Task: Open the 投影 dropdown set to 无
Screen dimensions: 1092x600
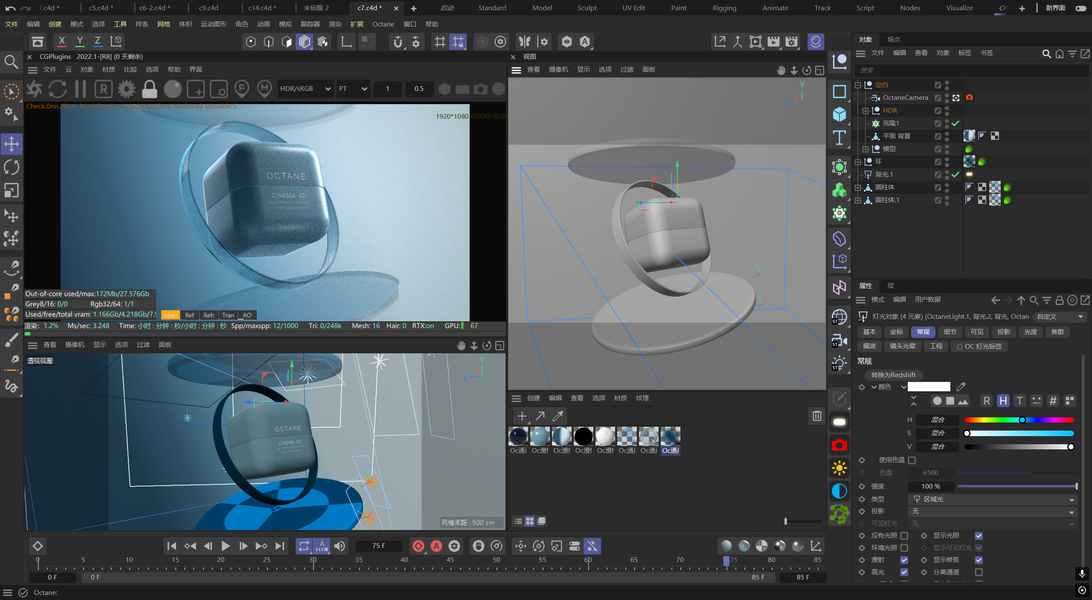Action: click(994, 512)
